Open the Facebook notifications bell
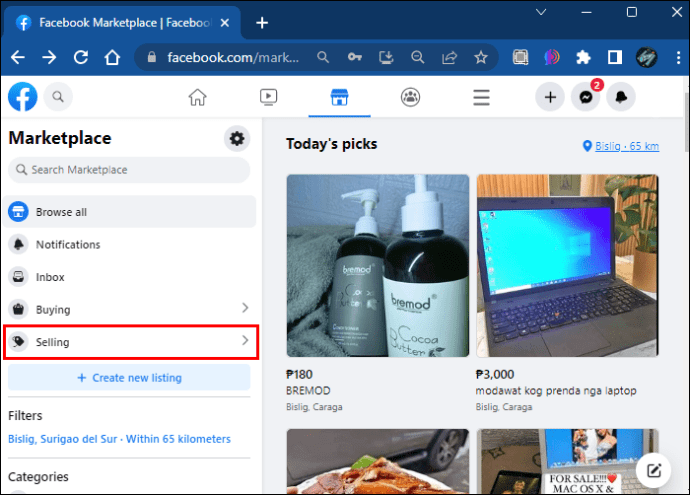Image resolution: width=690 pixels, height=495 pixels. point(621,97)
